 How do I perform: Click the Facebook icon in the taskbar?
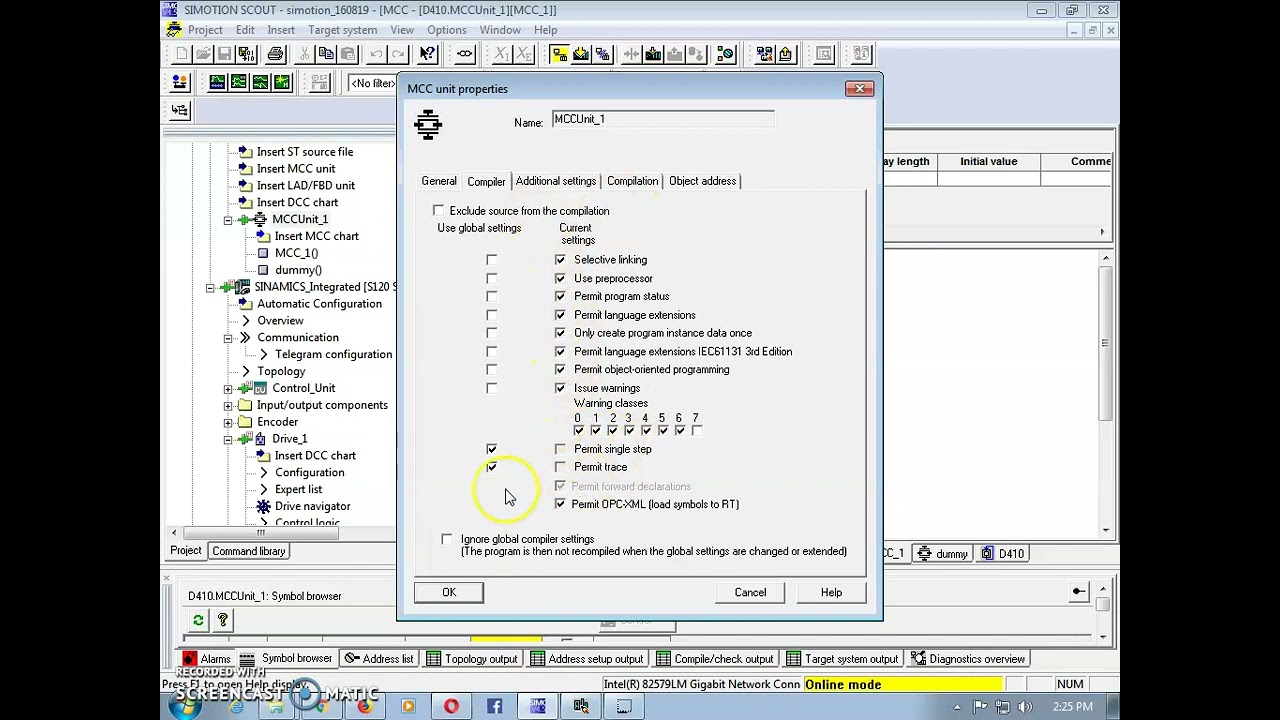pos(494,707)
